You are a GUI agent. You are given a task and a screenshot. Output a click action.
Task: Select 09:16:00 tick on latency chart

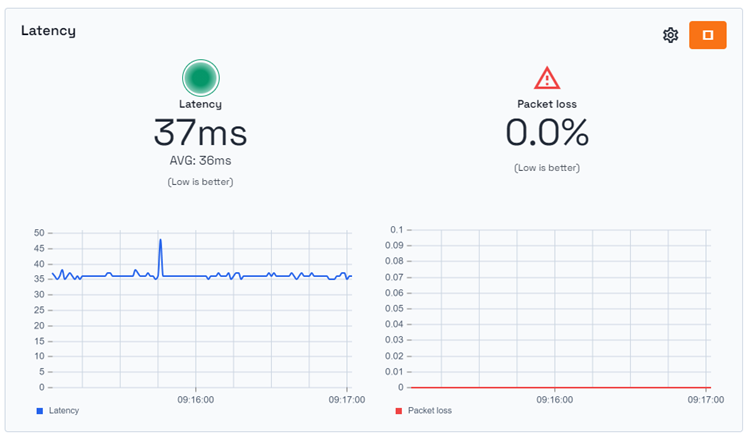click(x=196, y=400)
